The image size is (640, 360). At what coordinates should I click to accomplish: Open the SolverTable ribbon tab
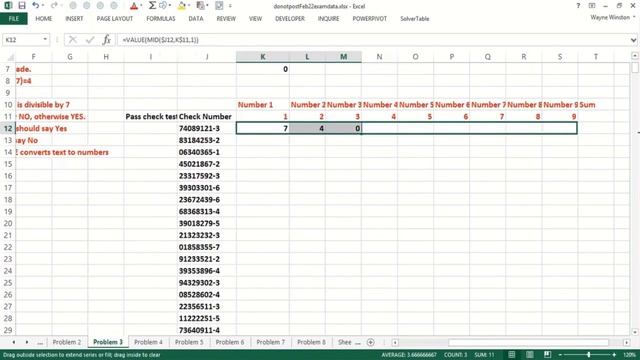click(x=415, y=19)
